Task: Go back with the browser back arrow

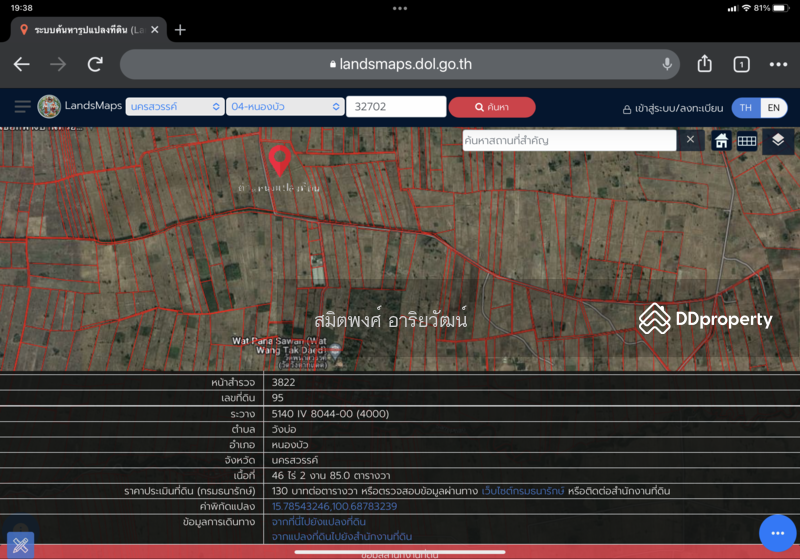Action: [21, 64]
